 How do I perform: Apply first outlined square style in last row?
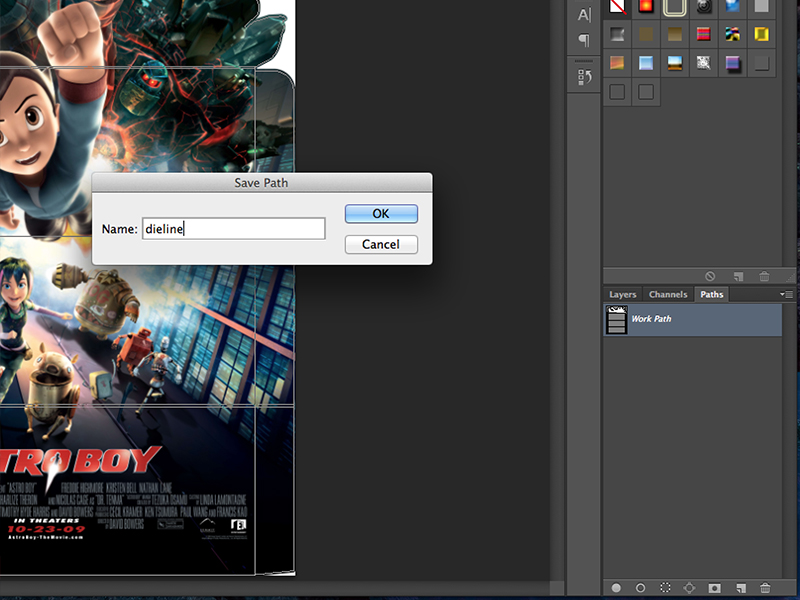pos(617,92)
